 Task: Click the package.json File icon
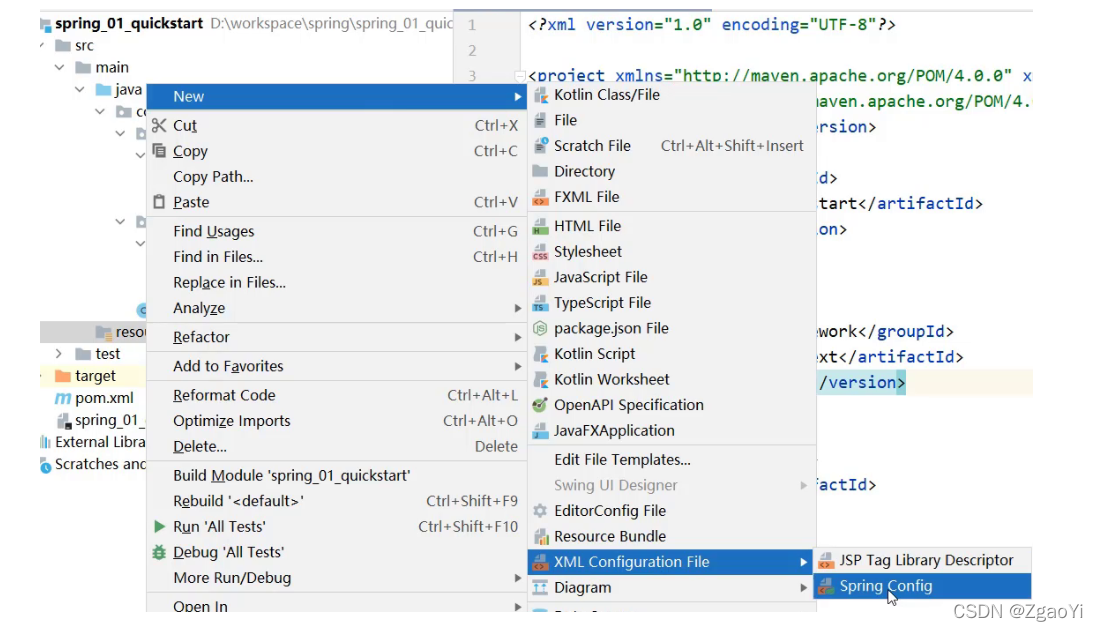(540, 328)
